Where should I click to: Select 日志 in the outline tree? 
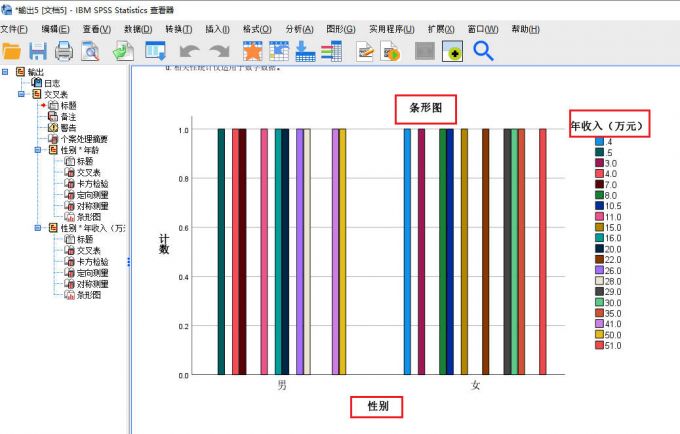(52, 83)
